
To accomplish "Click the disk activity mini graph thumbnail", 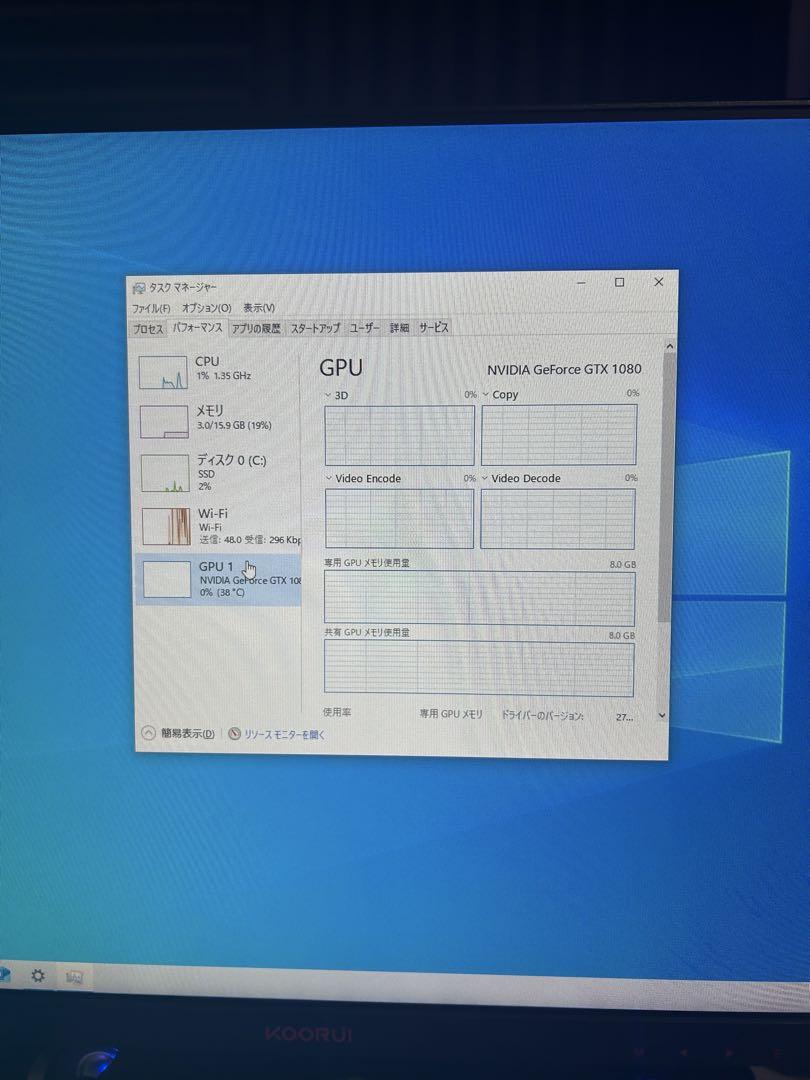I will pyautogui.click(x=165, y=473).
